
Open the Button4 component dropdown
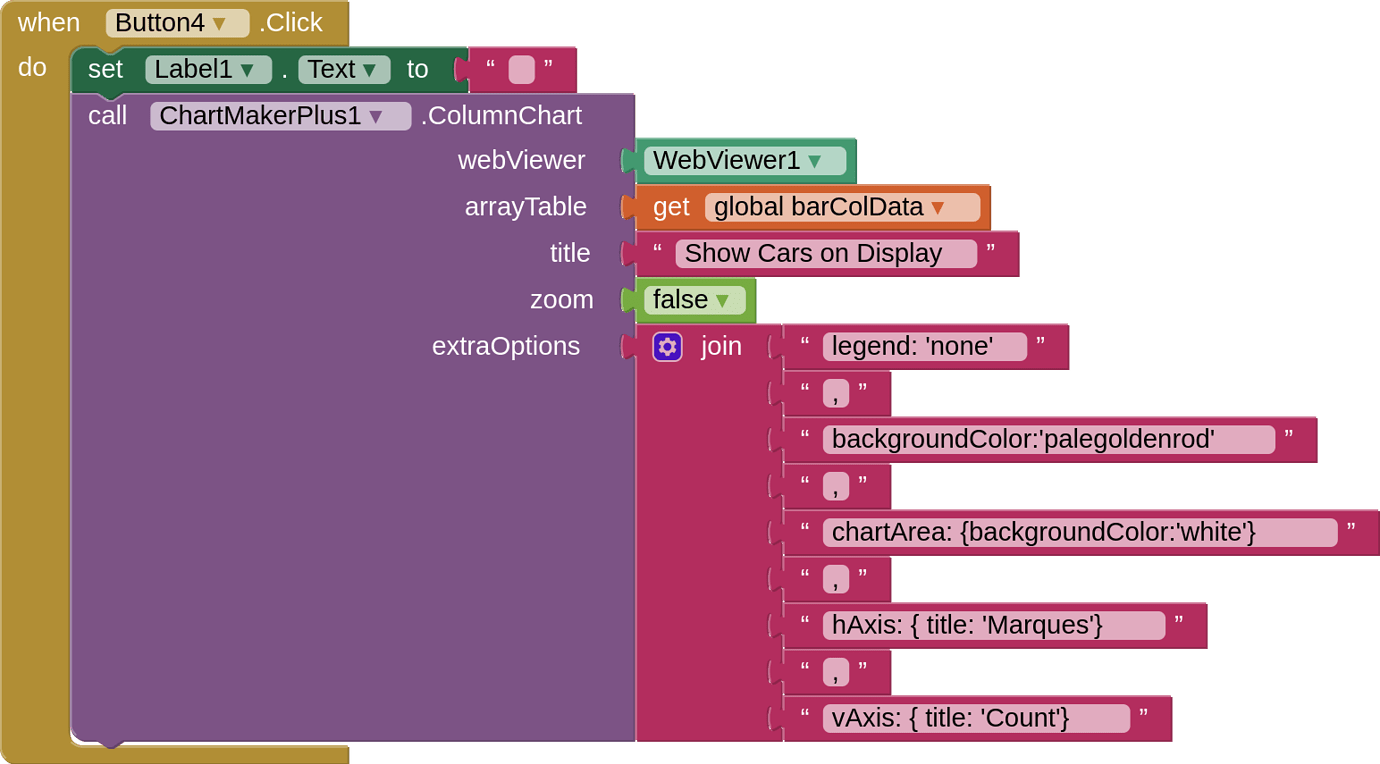coord(177,23)
